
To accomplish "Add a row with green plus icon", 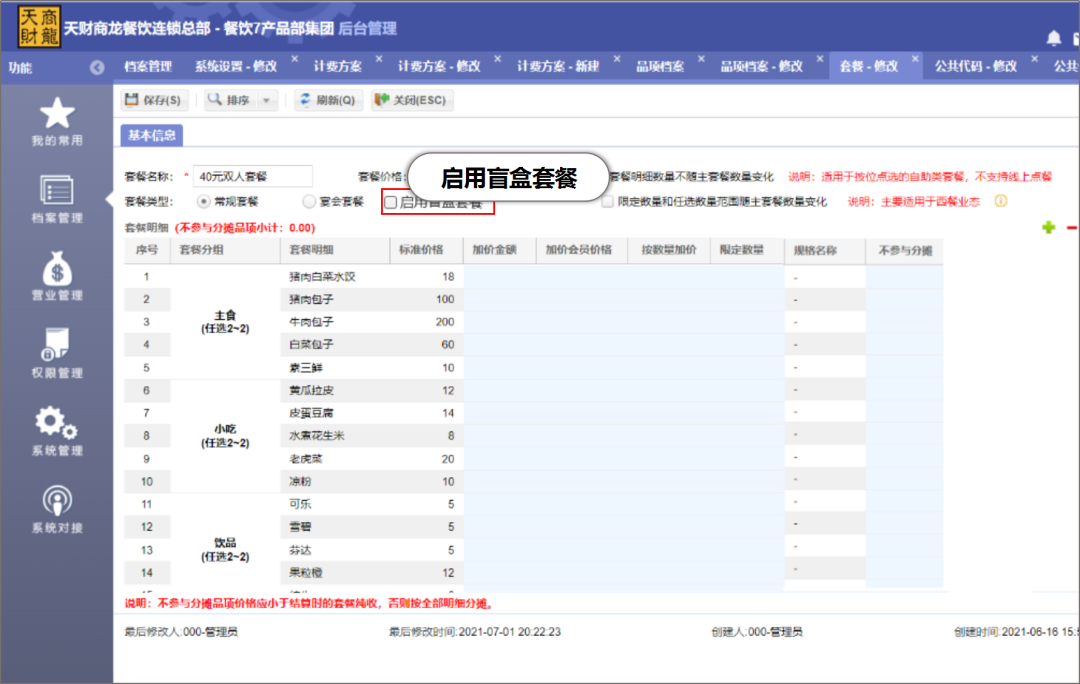I will (x=1048, y=227).
